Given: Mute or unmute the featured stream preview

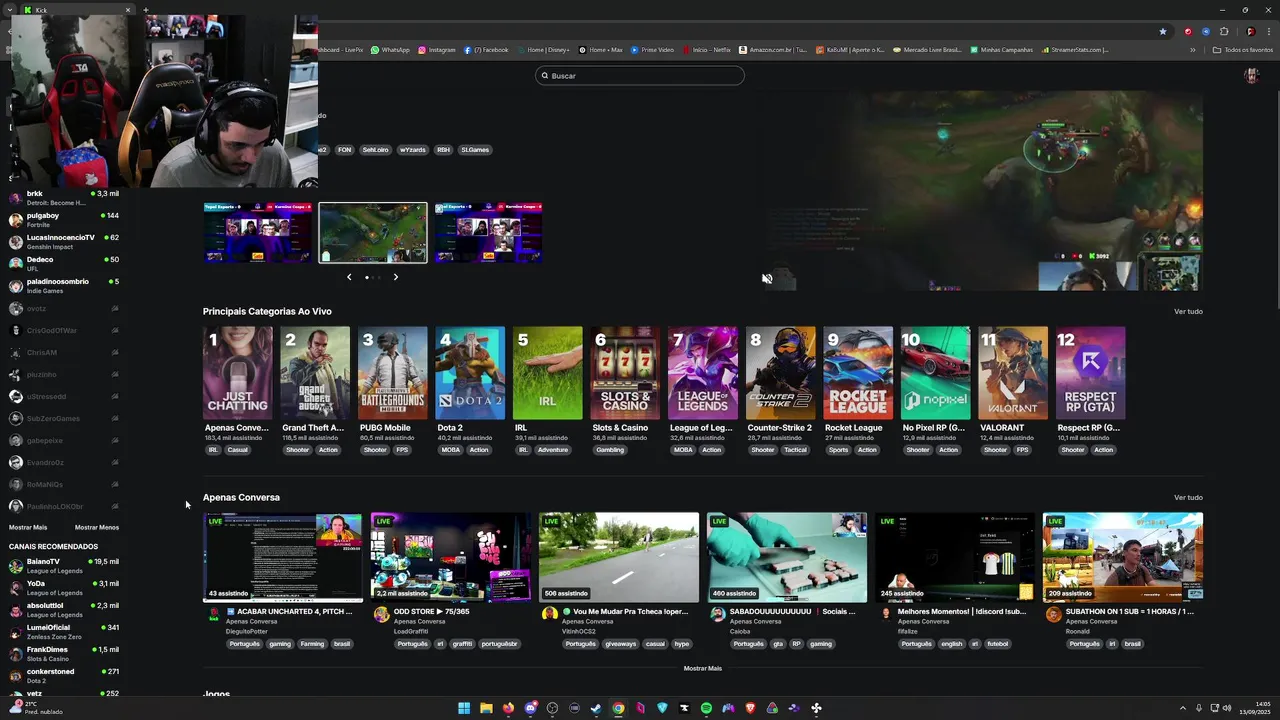Looking at the screenshot, I should tap(767, 279).
